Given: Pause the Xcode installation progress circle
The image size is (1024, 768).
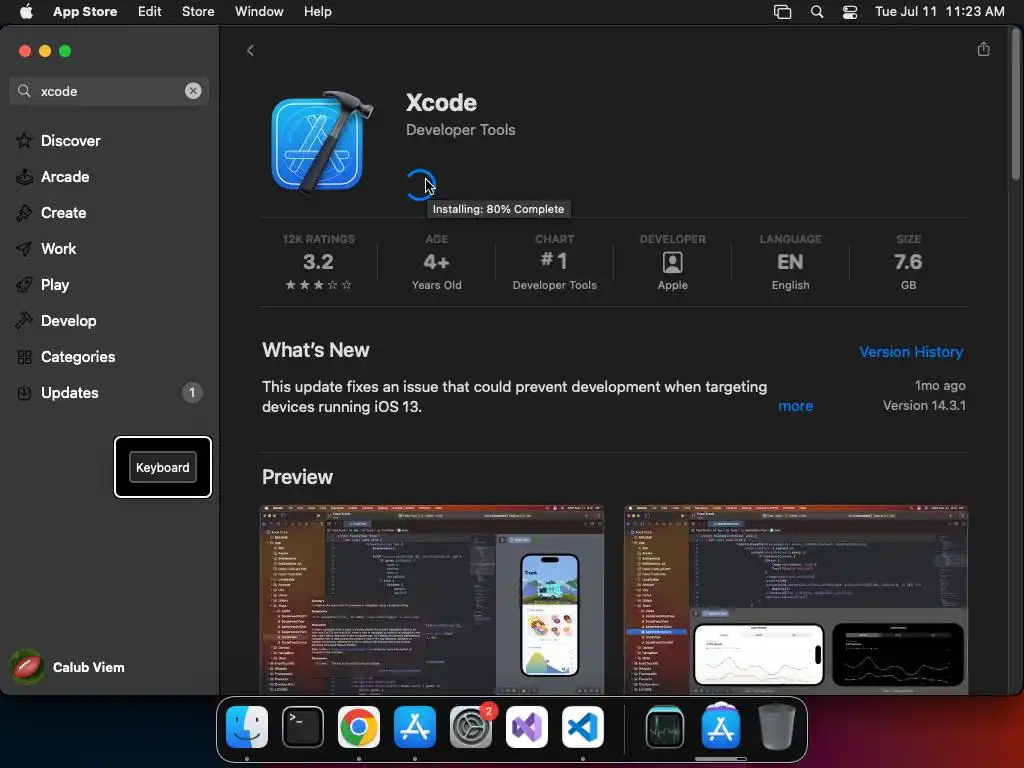Looking at the screenshot, I should (x=420, y=185).
